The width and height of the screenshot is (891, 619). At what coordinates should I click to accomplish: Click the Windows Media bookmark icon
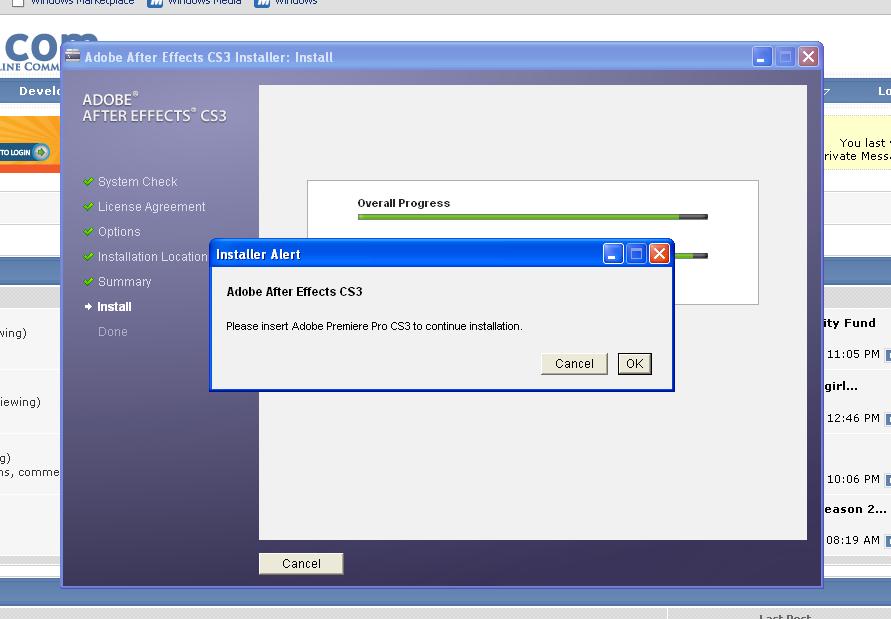click(155, 3)
